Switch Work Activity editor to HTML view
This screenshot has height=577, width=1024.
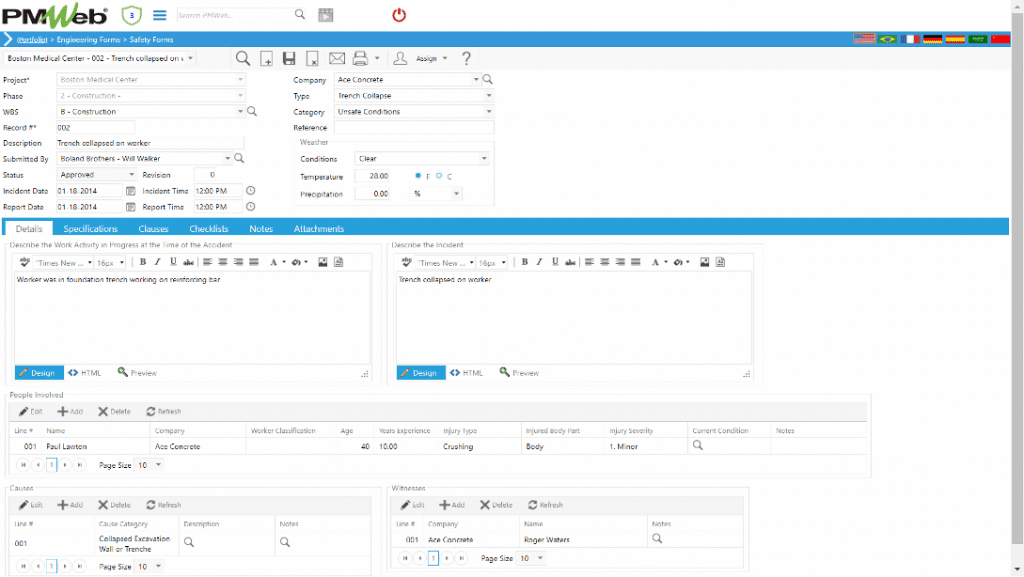point(85,373)
